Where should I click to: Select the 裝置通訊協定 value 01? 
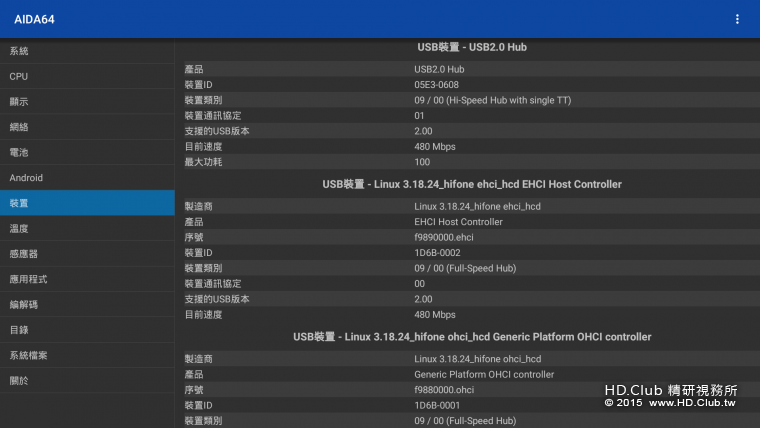tap(419, 115)
